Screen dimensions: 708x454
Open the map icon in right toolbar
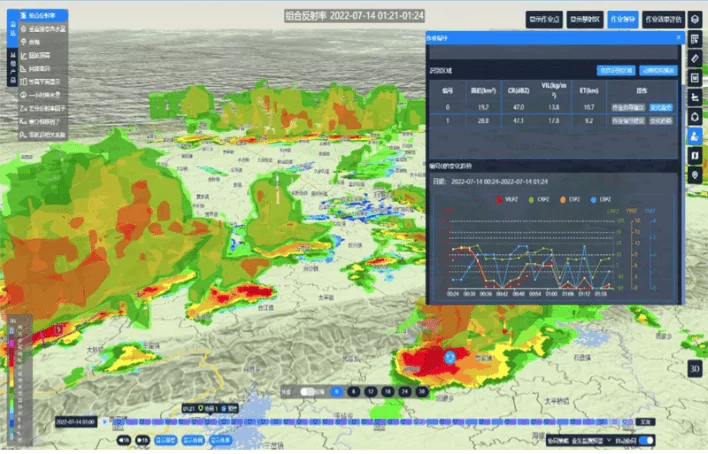click(x=695, y=155)
